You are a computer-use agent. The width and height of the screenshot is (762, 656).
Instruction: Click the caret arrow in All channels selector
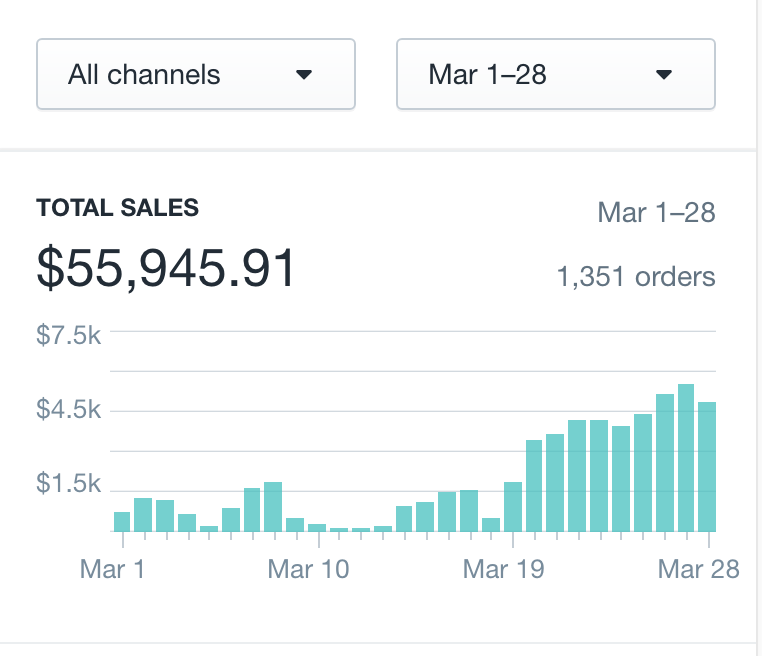[305, 75]
